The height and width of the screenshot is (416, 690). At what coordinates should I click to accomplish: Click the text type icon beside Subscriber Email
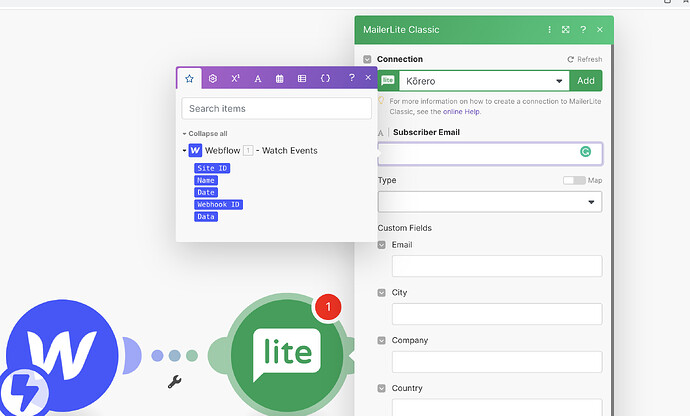[x=381, y=133]
